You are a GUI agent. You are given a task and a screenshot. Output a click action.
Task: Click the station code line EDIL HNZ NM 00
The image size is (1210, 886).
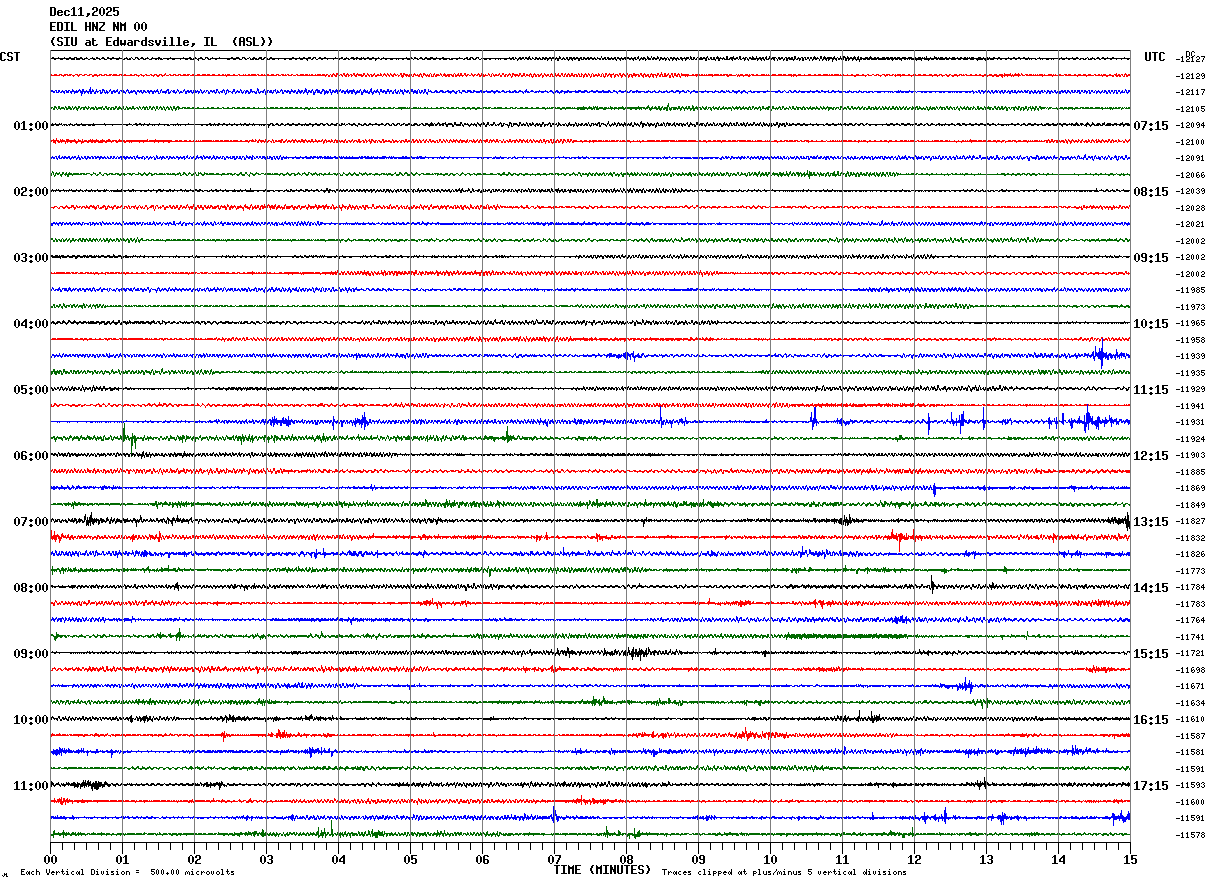(98, 27)
